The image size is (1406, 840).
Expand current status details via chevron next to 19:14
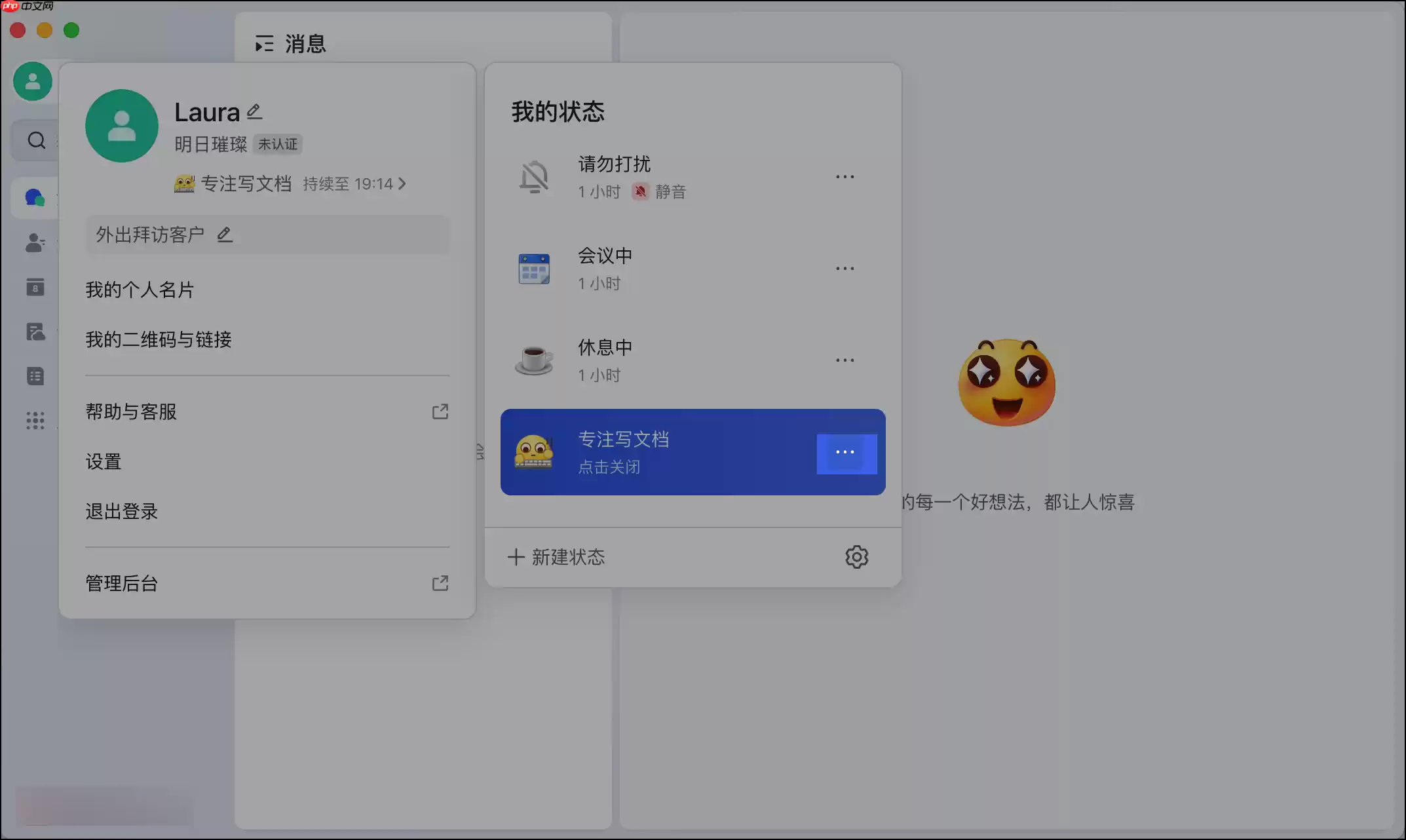404,183
